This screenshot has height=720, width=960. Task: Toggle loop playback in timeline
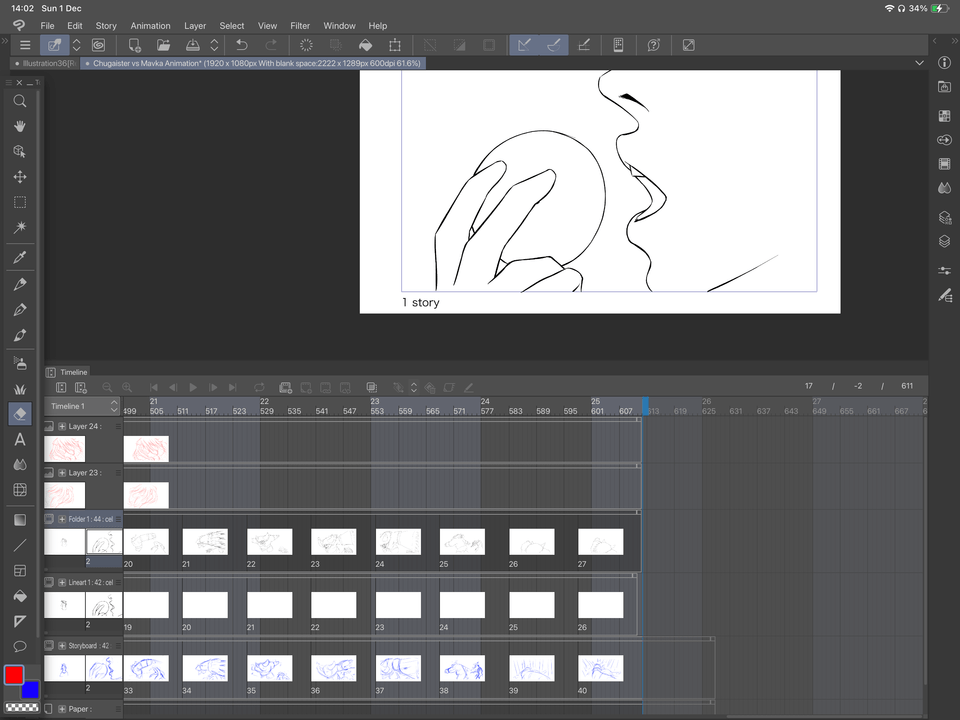[259, 387]
